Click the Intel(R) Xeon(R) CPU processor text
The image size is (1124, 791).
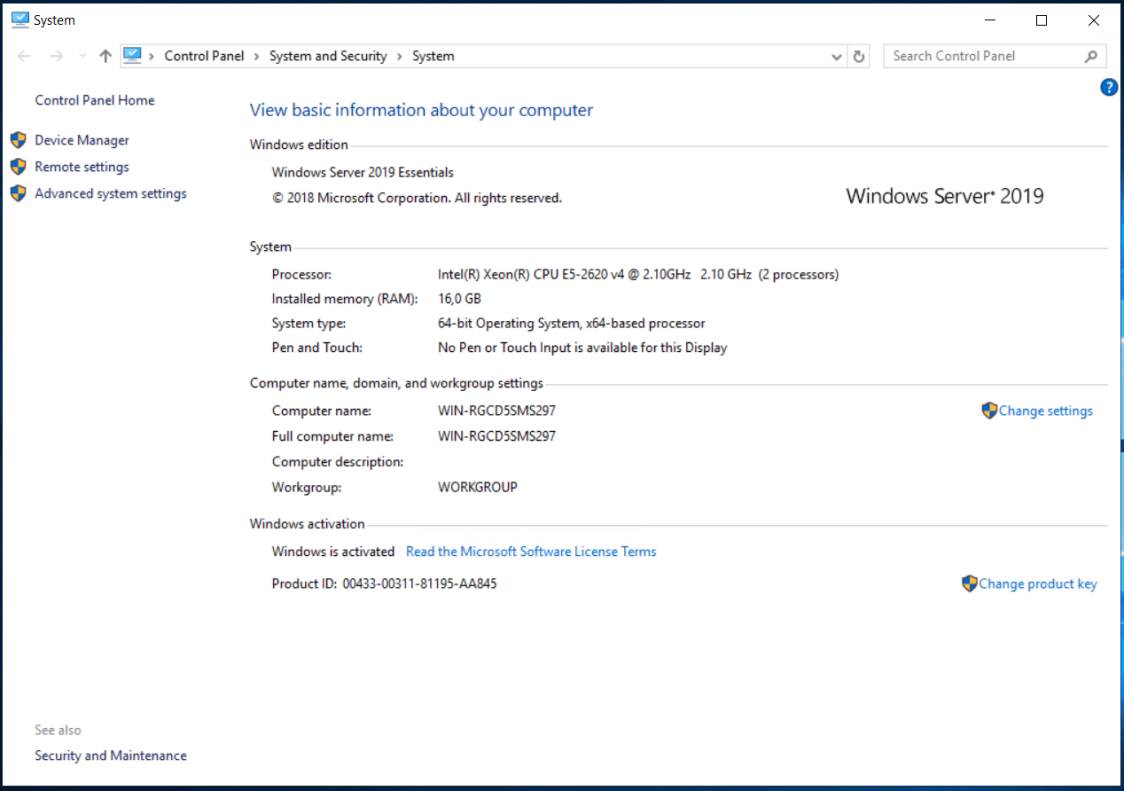click(x=638, y=275)
